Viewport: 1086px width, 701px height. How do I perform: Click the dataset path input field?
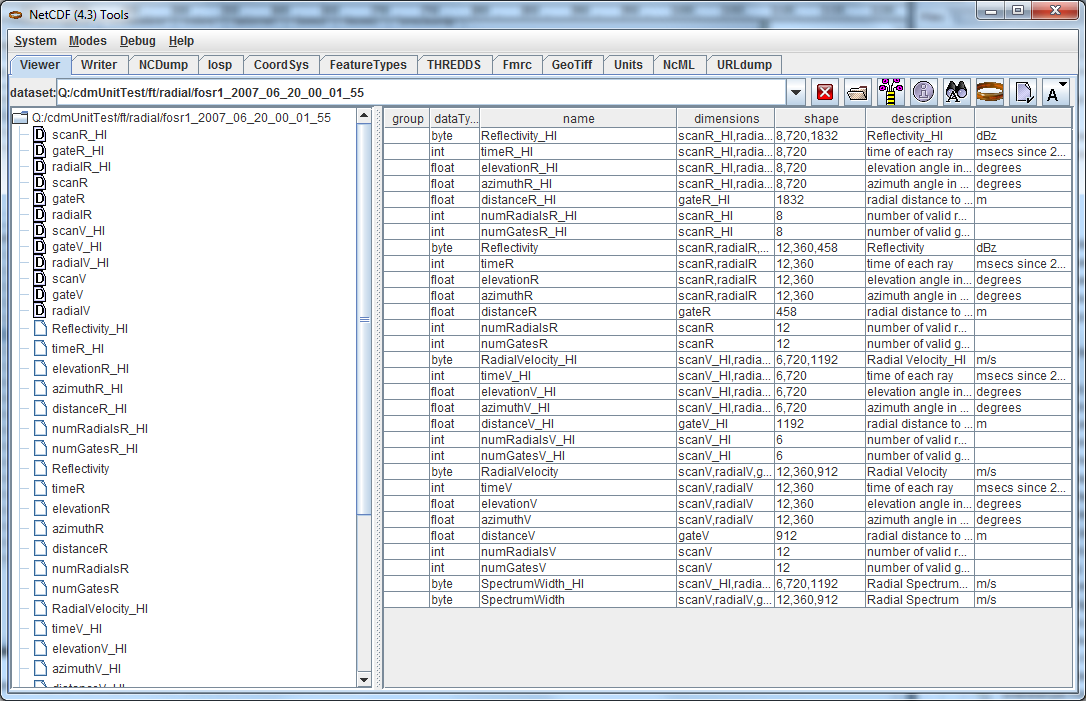(x=420, y=93)
